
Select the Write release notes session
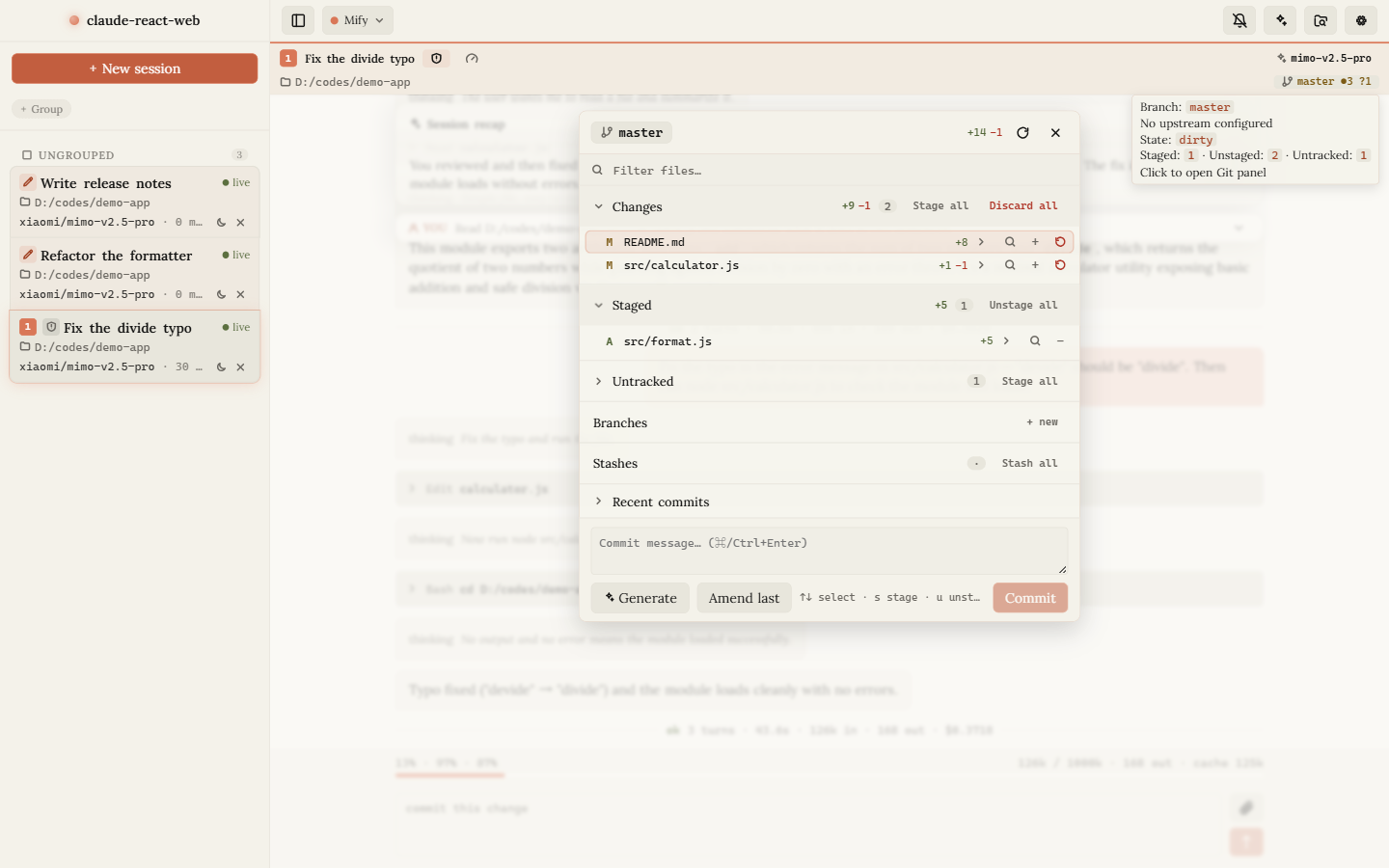tap(134, 202)
